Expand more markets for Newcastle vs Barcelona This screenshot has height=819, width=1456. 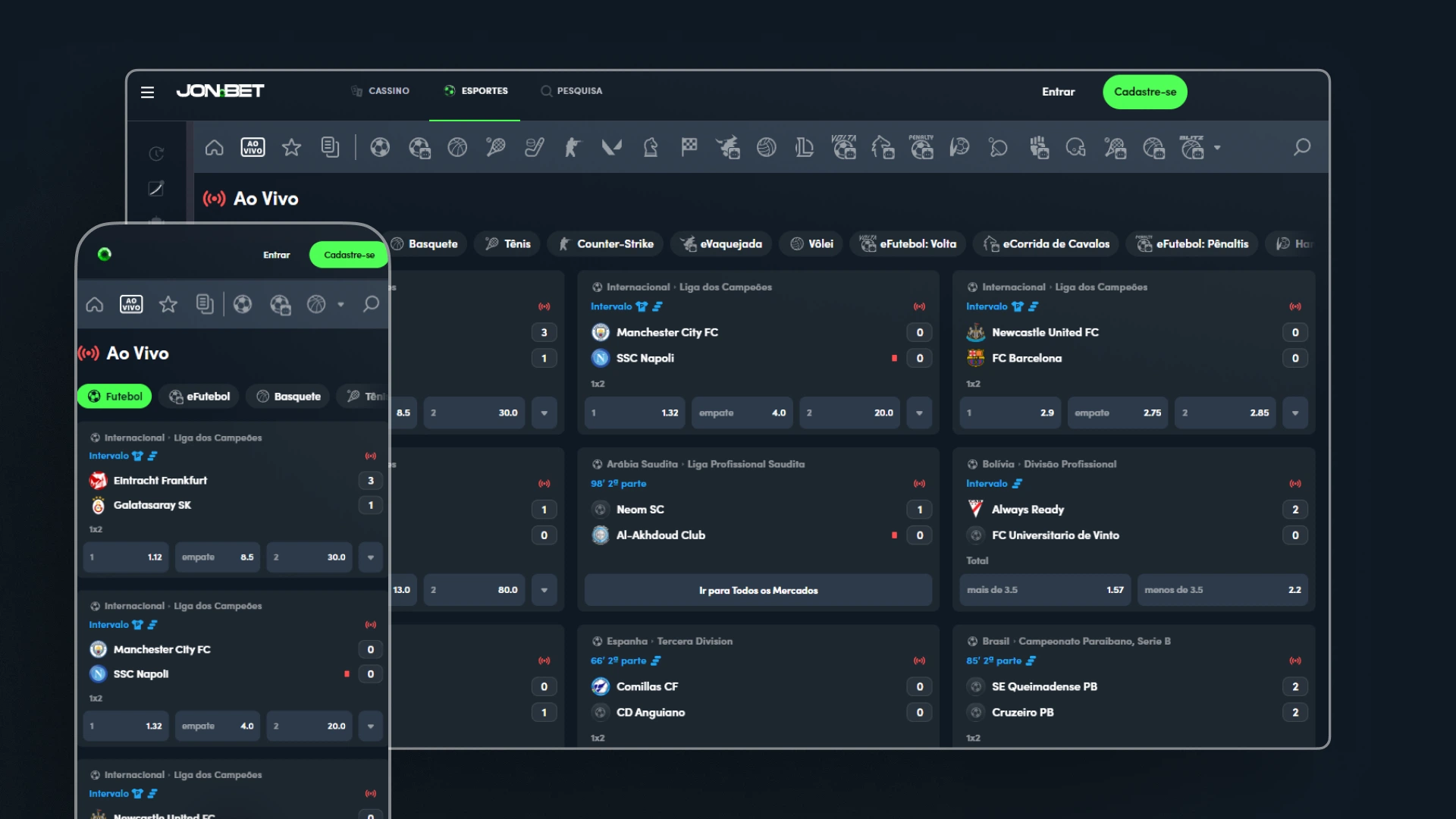pos(1294,413)
